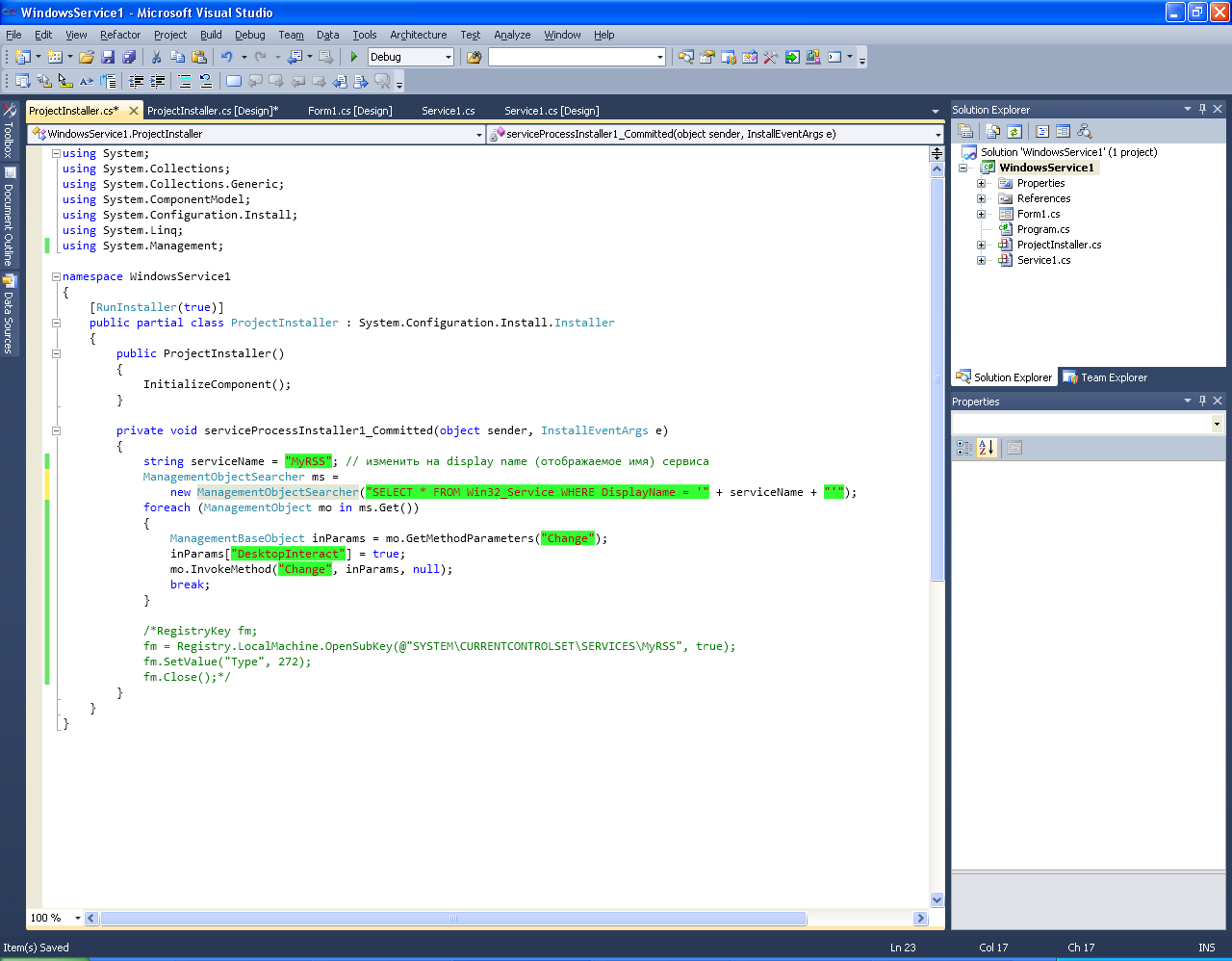Open the File menu

pyautogui.click(x=13, y=35)
